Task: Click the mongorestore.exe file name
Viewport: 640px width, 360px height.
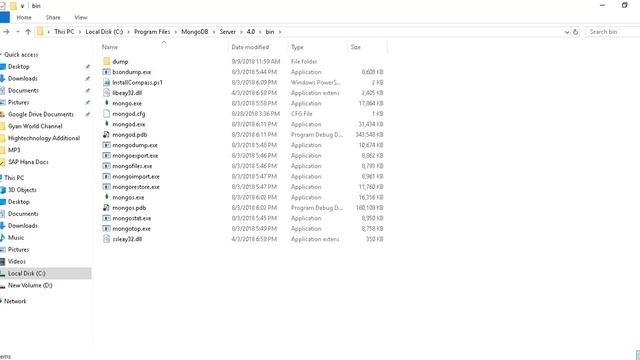Action: point(136,187)
